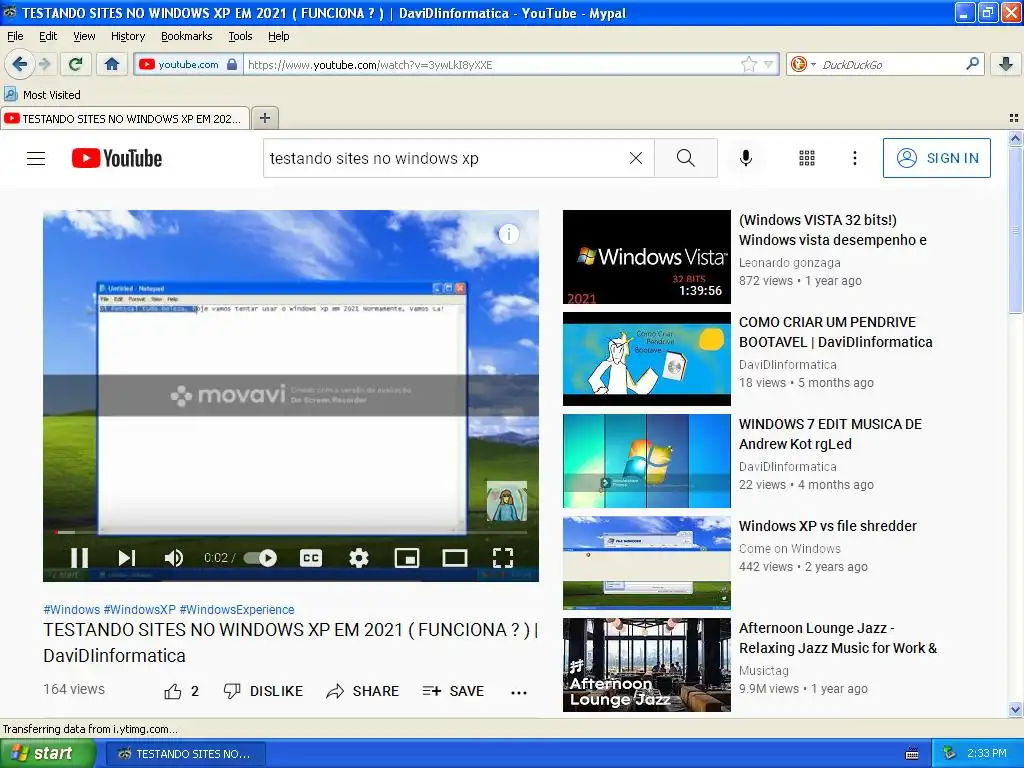Image resolution: width=1024 pixels, height=768 pixels.
Task: Open the Bookmarks menu
Action: pos(186,36)
